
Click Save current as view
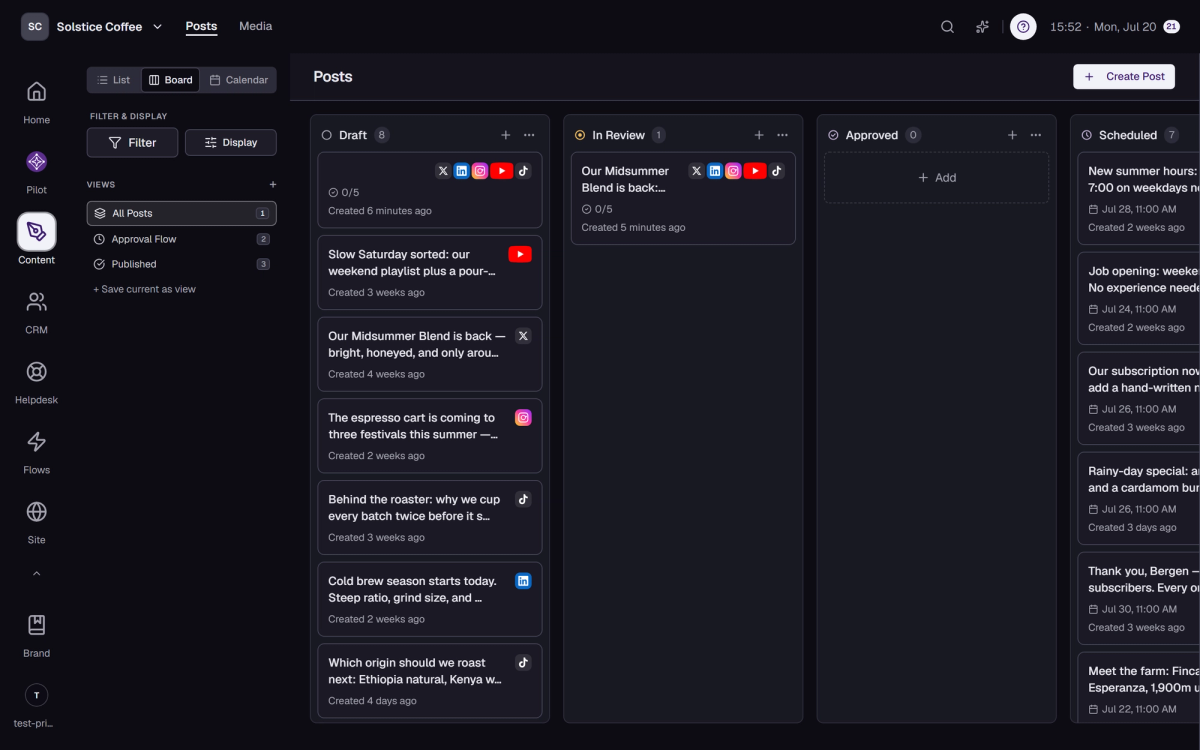click(145, 289)
